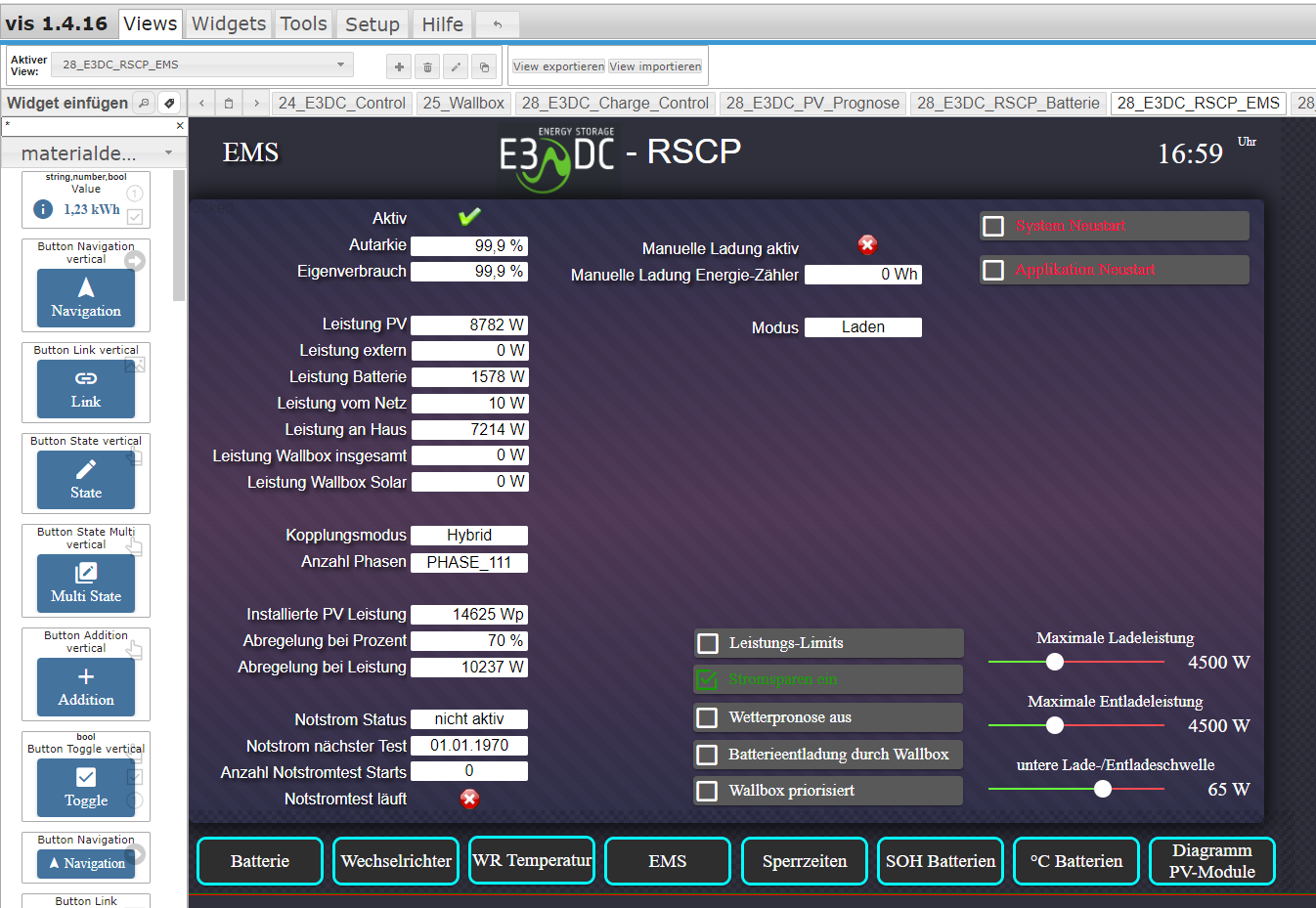Select the Button Navigation vertical widget
The image size is (1316, 908).
point(86,285)
